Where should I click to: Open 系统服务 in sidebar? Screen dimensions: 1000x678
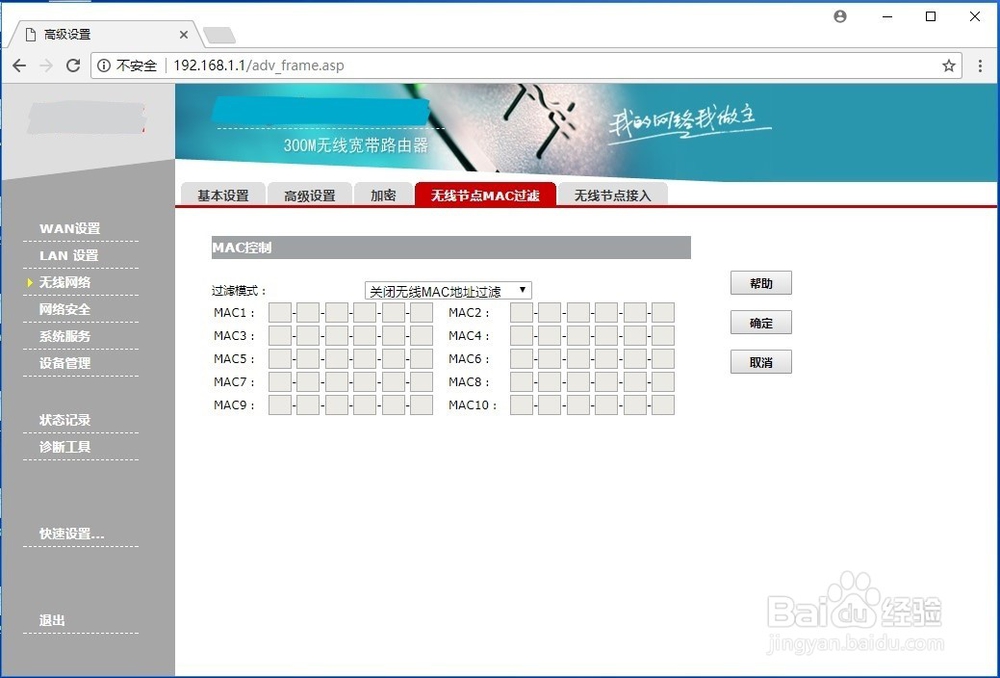point(64,335)
